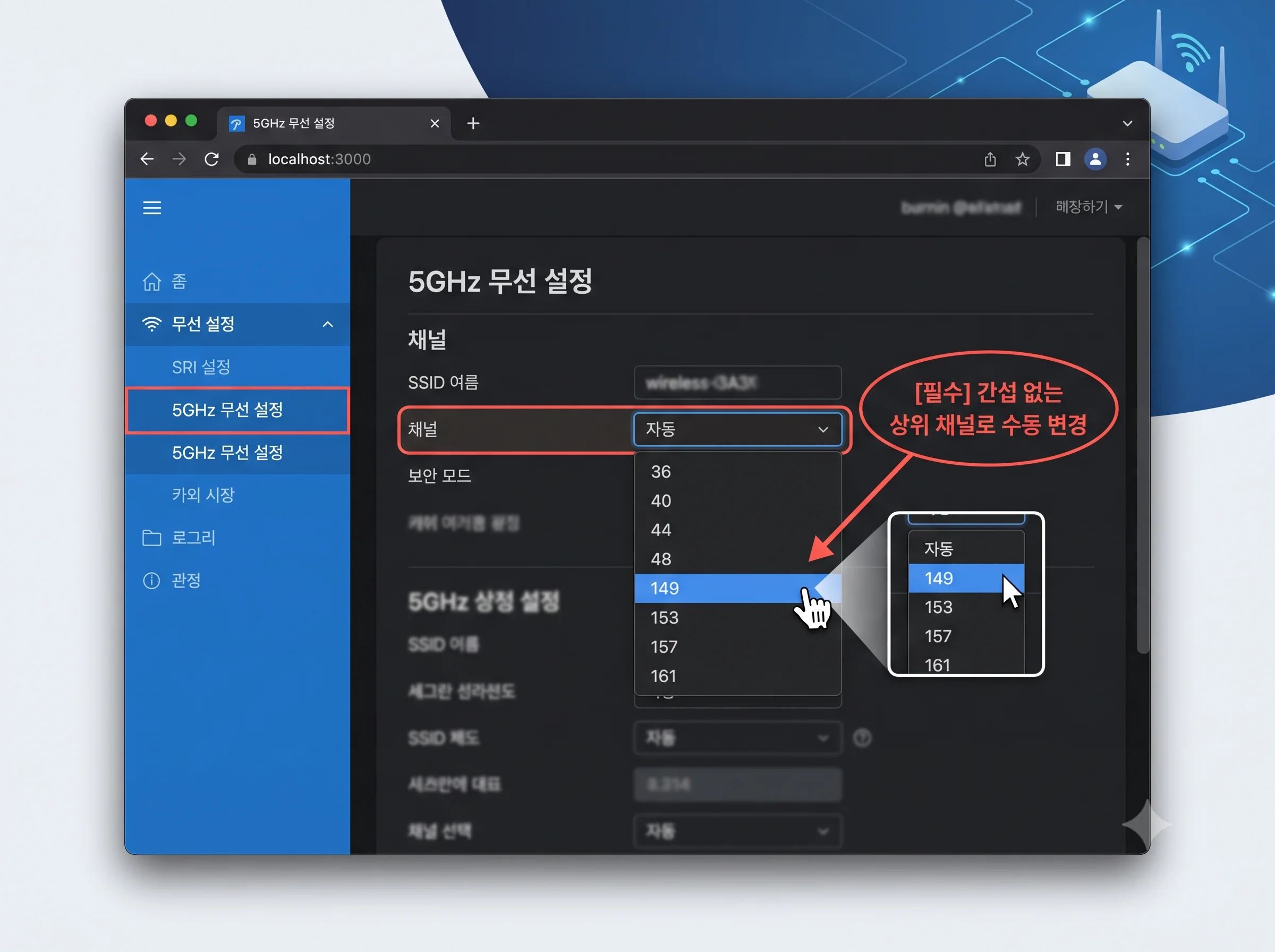Viewport: 1275px width, 952px height.
Task: Open the hamburger menu in sidebar
Action: (151, 208)
